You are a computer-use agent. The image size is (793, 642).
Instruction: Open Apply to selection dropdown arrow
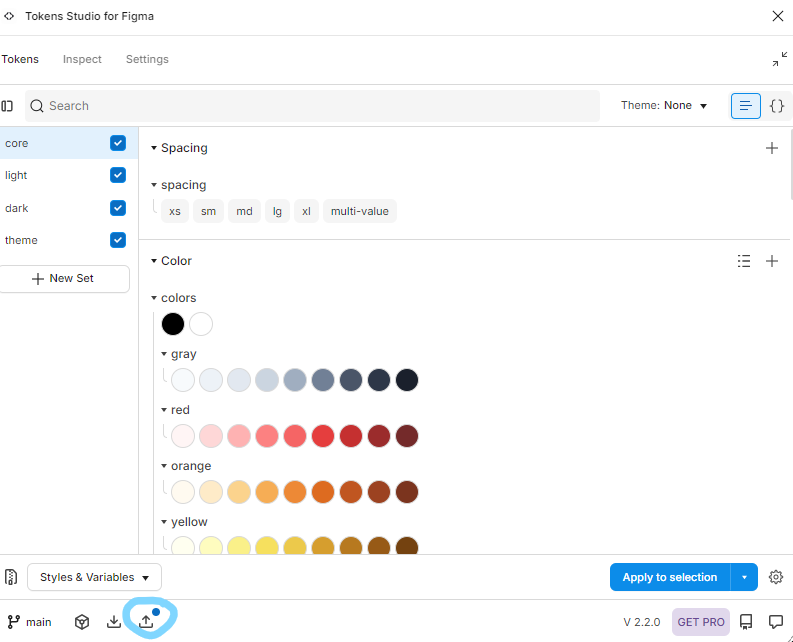click(x=744, y=577)
